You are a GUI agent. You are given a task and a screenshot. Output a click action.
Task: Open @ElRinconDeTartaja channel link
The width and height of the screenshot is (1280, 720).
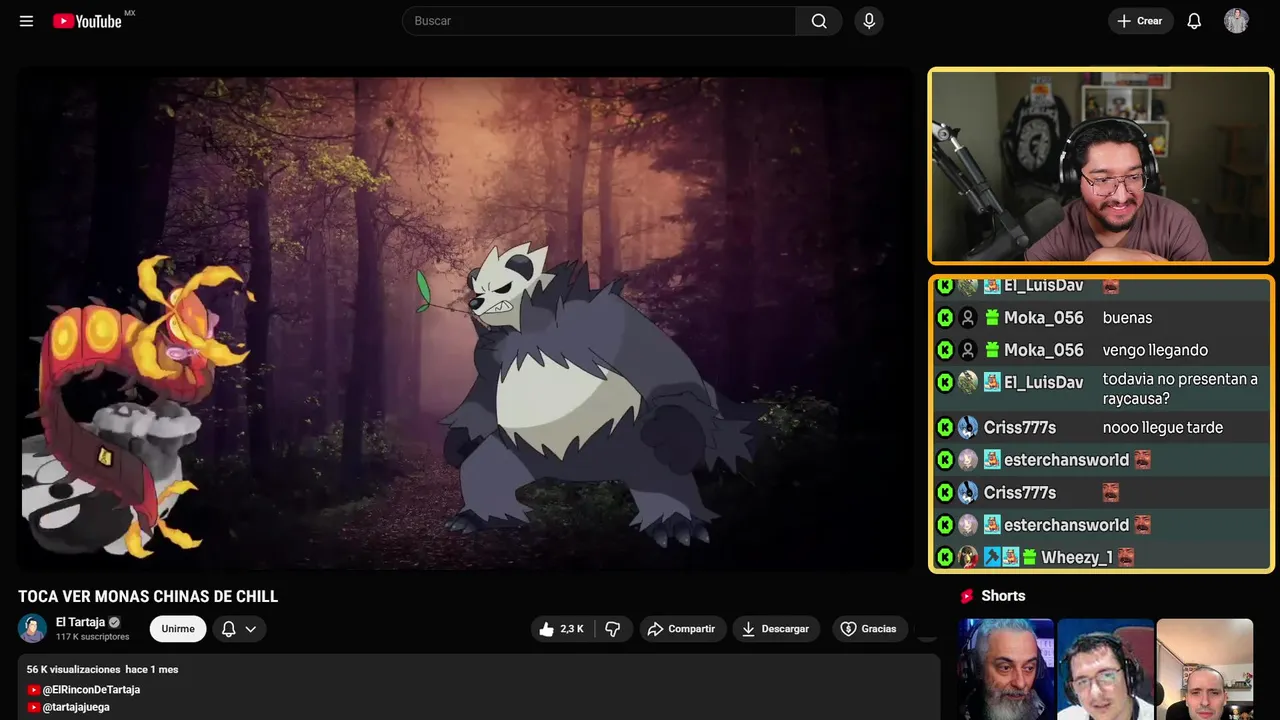(90, 690)
